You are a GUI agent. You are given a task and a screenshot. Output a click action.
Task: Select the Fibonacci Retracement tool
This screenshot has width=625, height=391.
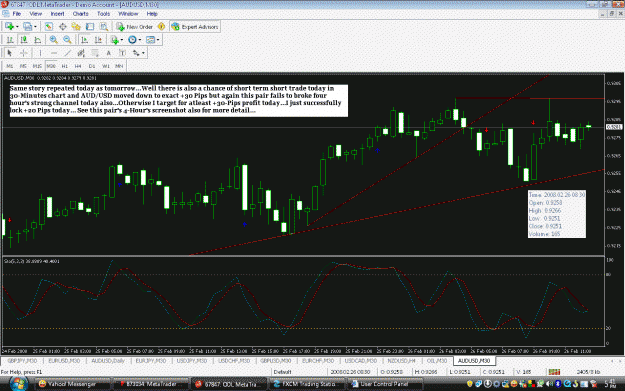(95, 53)
